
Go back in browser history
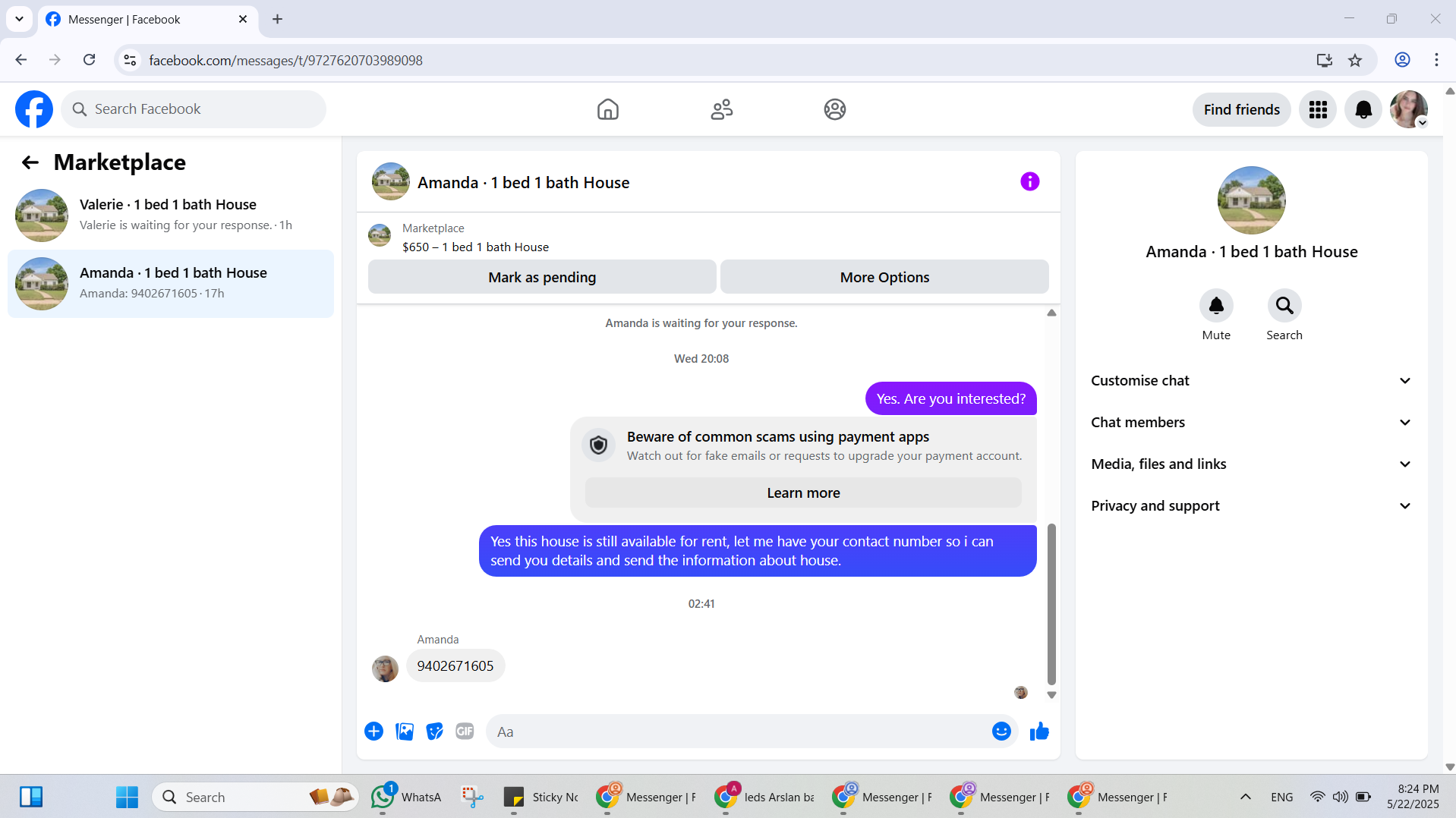[x=21, y=60]
